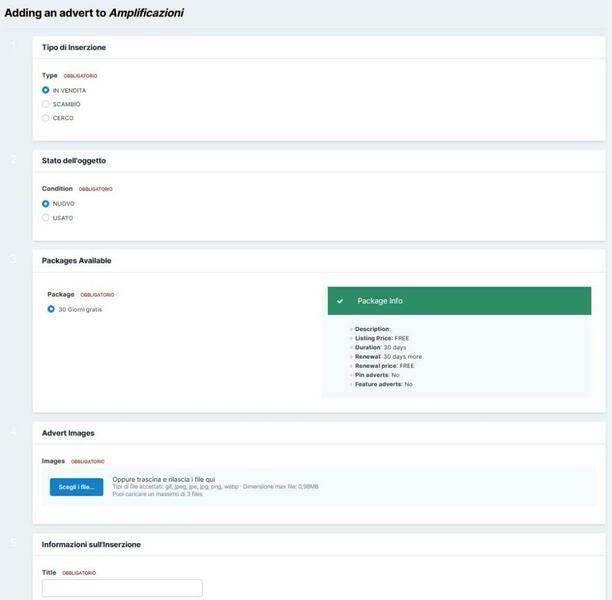612x600 pixels.
Task: Click the Stato dell'oggetto section heading
Action: pos(74,160)
